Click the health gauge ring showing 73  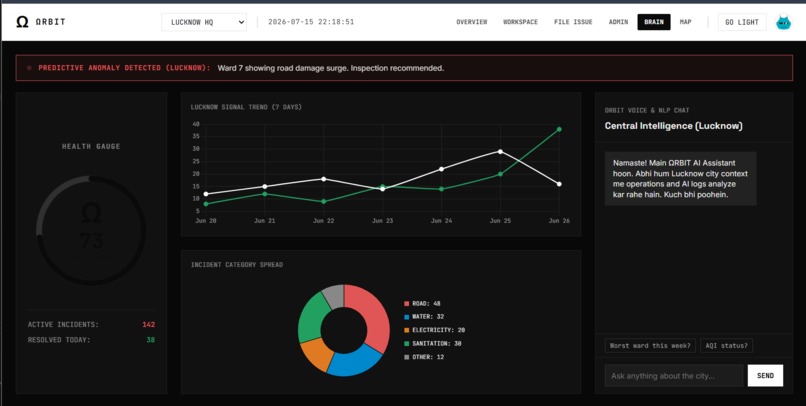coord(91,230)
